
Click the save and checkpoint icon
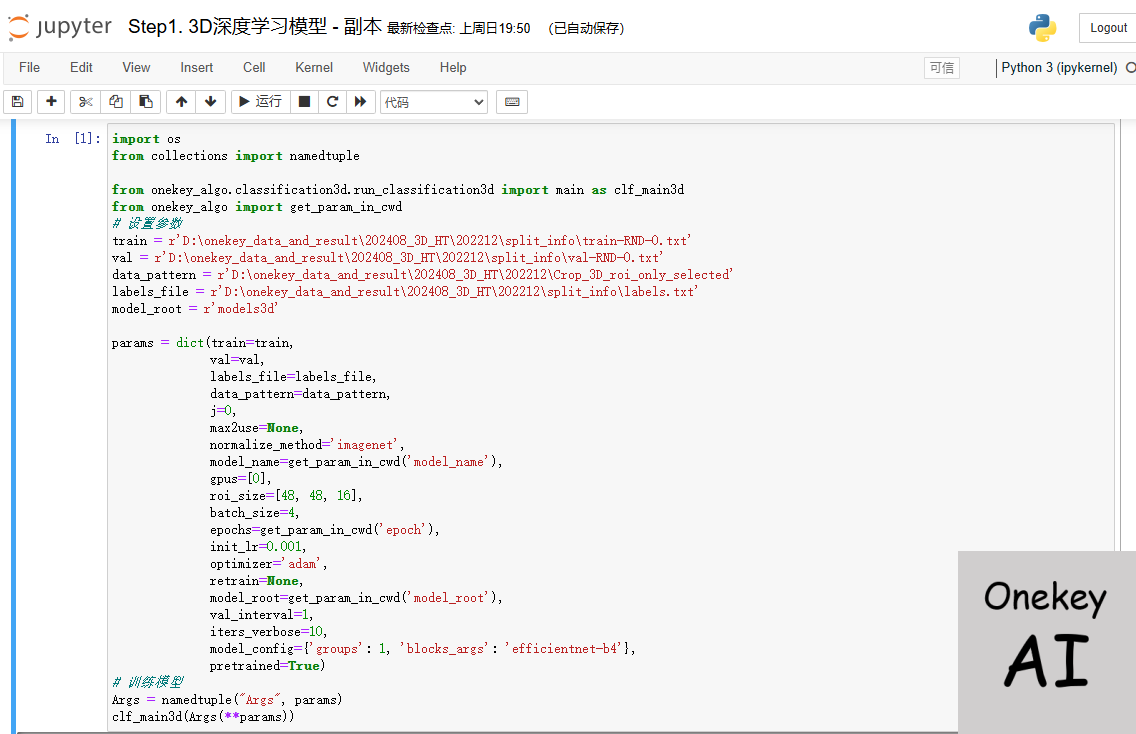17,102
